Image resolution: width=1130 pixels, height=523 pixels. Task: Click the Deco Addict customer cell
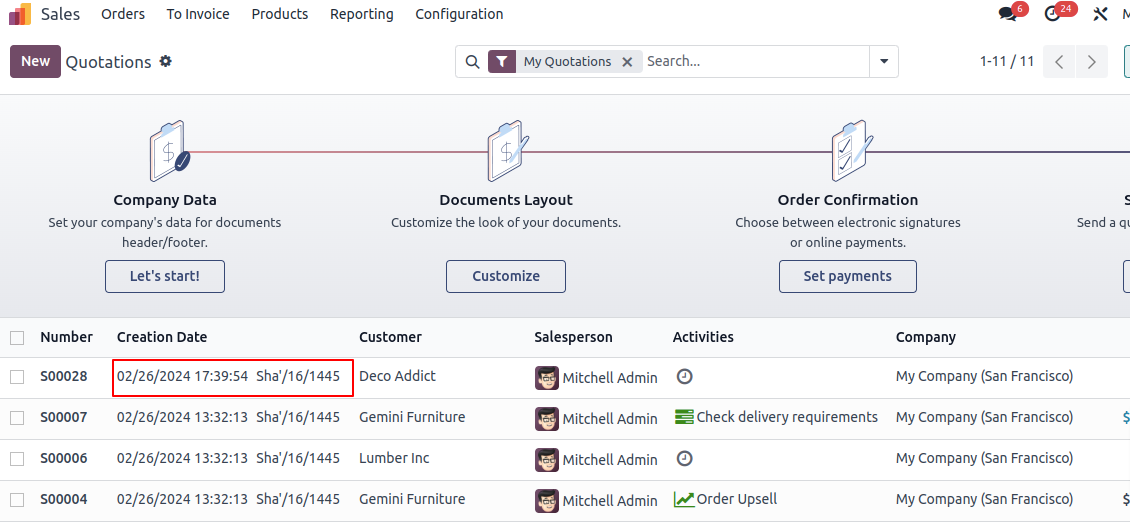click(x=397, y=376)
